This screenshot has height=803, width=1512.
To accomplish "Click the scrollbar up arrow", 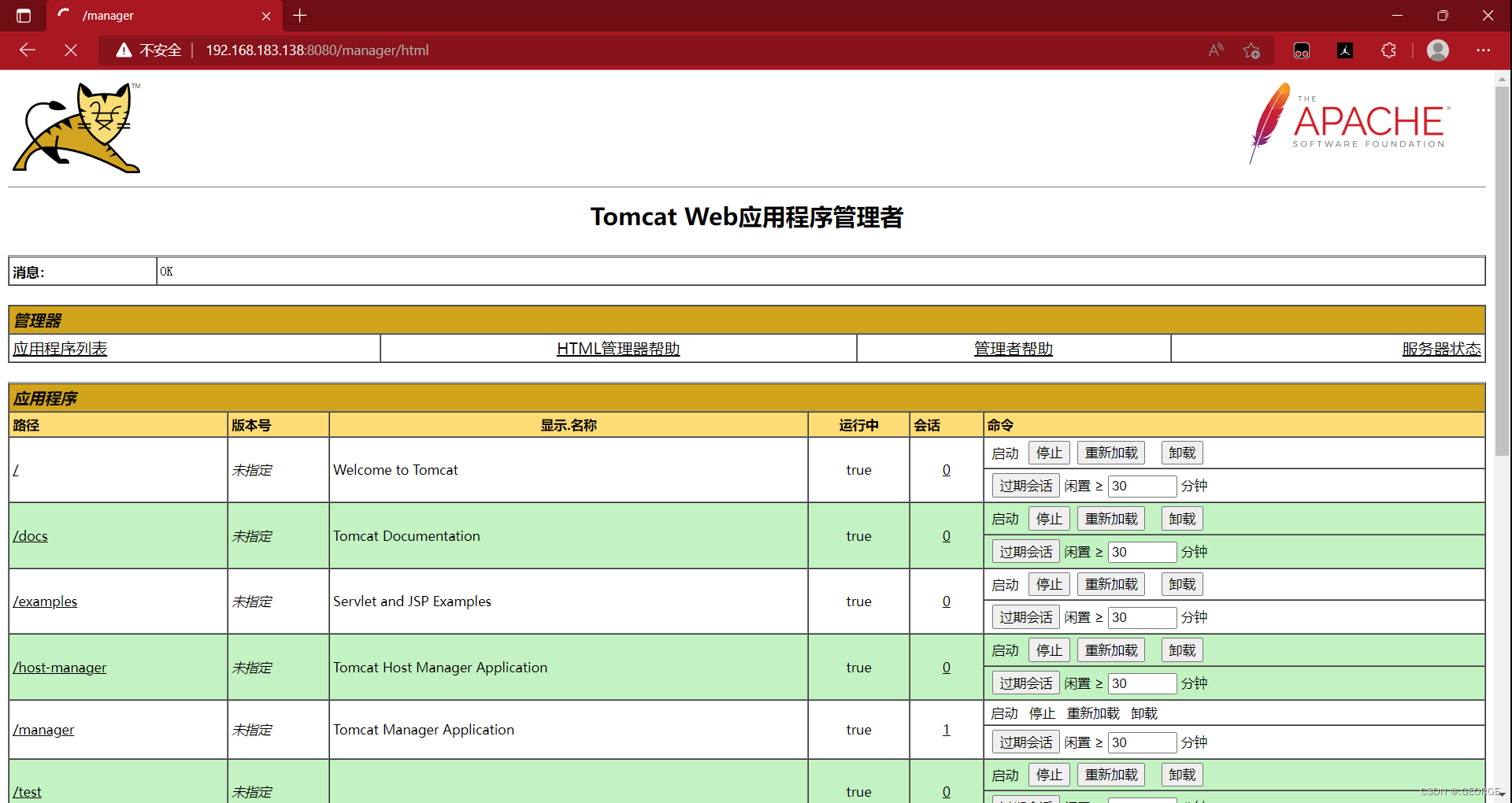I will click(1503, 79).
